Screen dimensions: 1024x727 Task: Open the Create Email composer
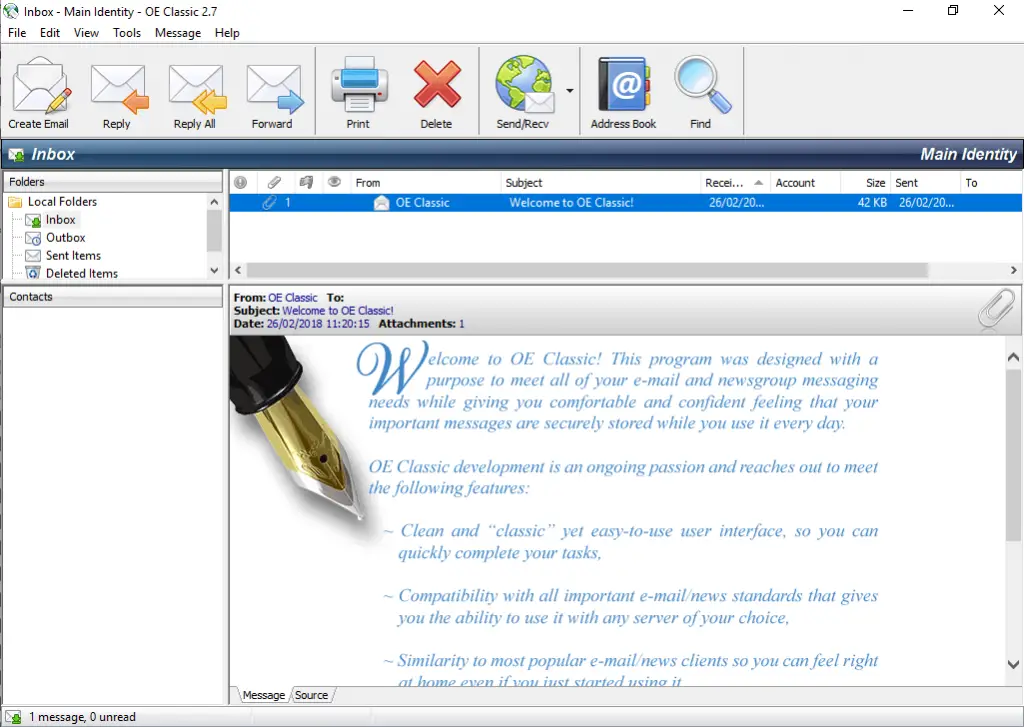[x=40, y=90]
